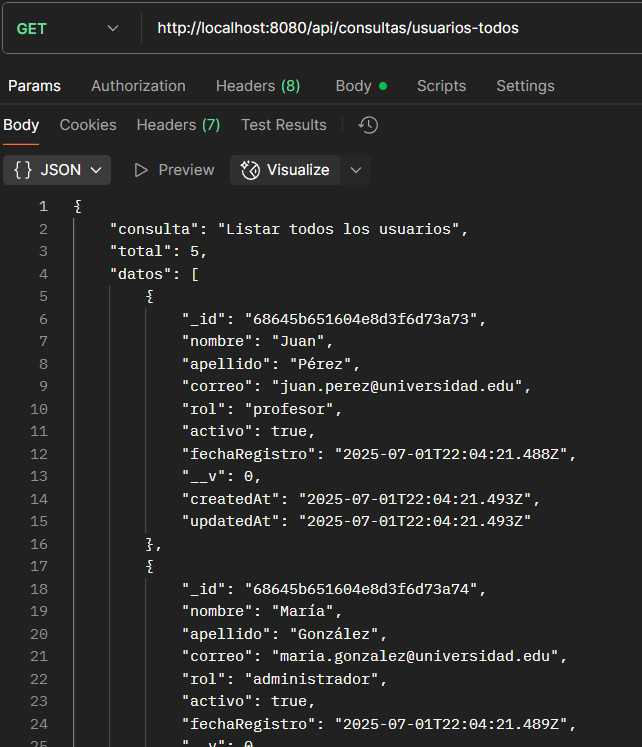
Task: Click the Preview button
Action: point(174,170)
